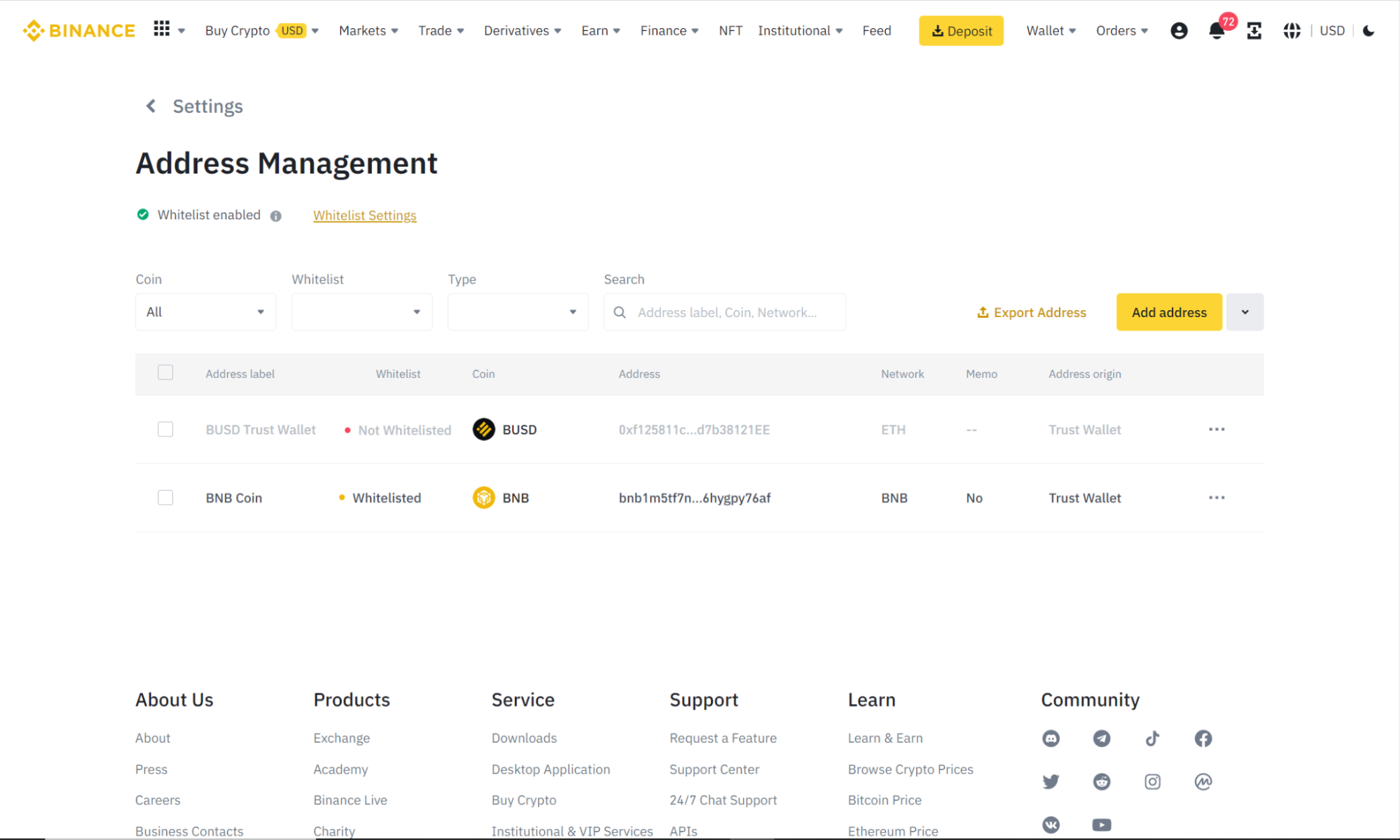This screenshot has height=840, width=1400.
Task: Open the YouTube community icon
Action: (1102, 825)
